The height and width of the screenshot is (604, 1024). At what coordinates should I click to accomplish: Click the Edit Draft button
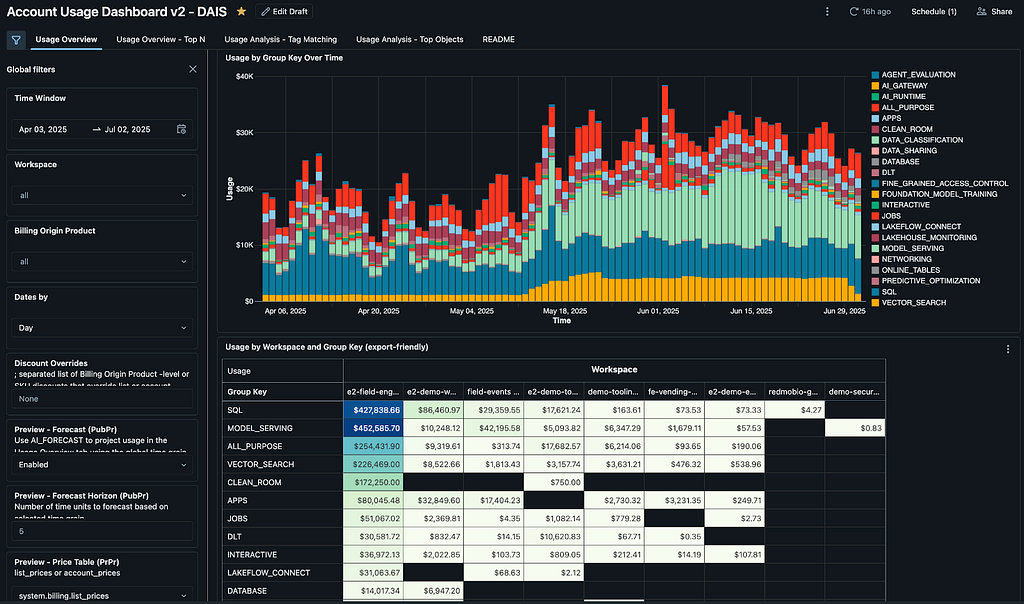283,11
